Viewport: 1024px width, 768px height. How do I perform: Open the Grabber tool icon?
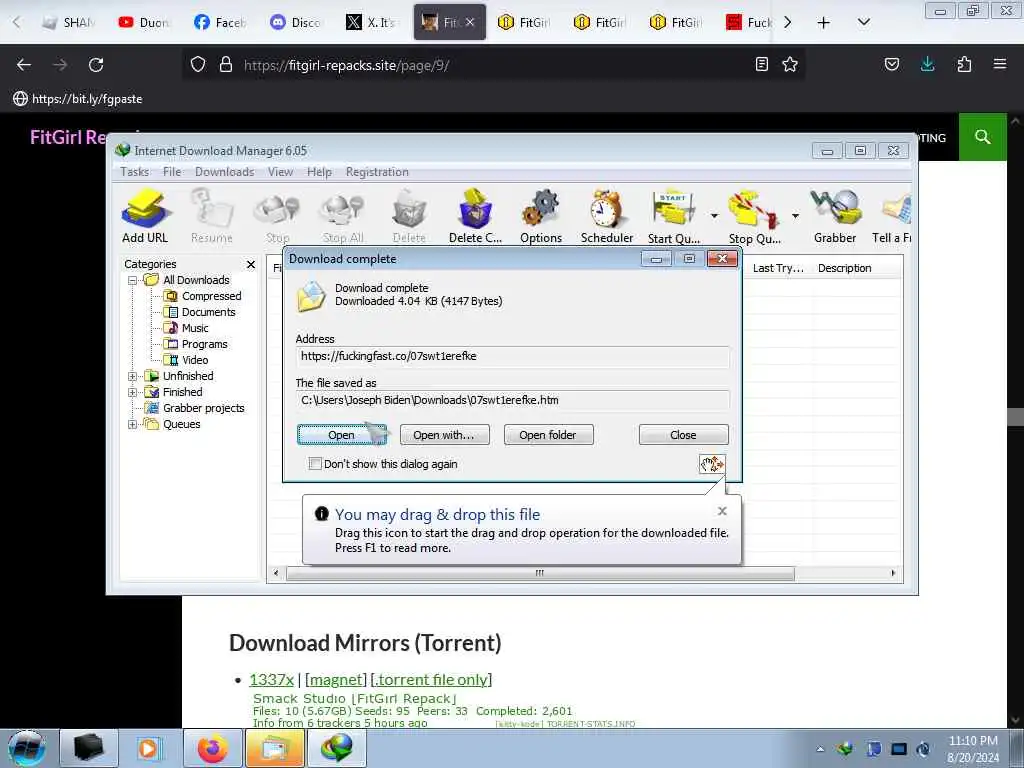[x=835, y=216]
